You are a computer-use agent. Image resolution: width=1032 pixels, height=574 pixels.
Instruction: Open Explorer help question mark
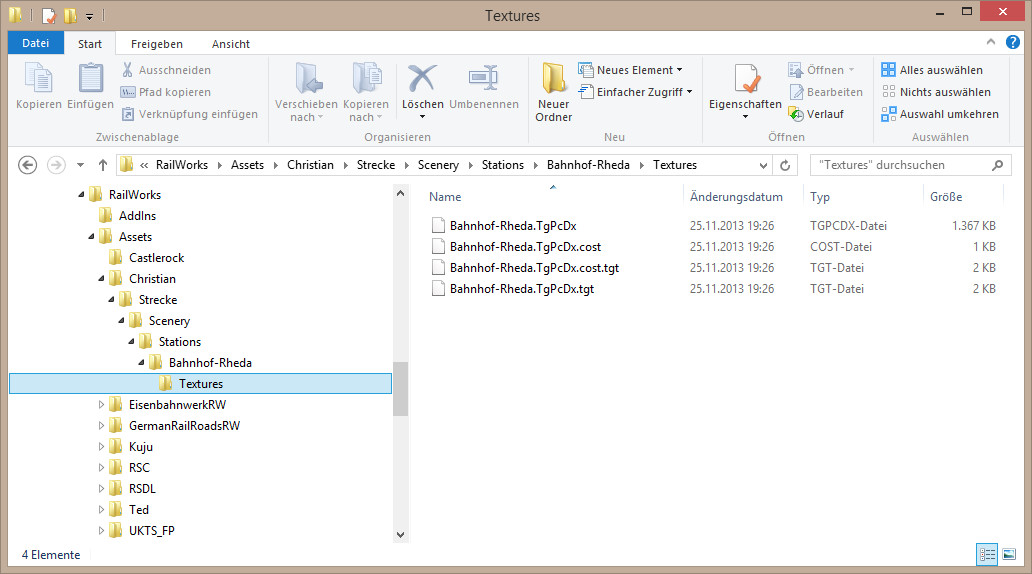tap(1013, 42)
